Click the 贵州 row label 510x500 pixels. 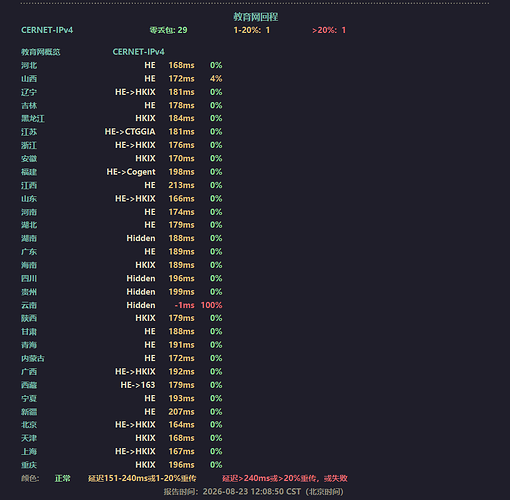coord(29,292)
